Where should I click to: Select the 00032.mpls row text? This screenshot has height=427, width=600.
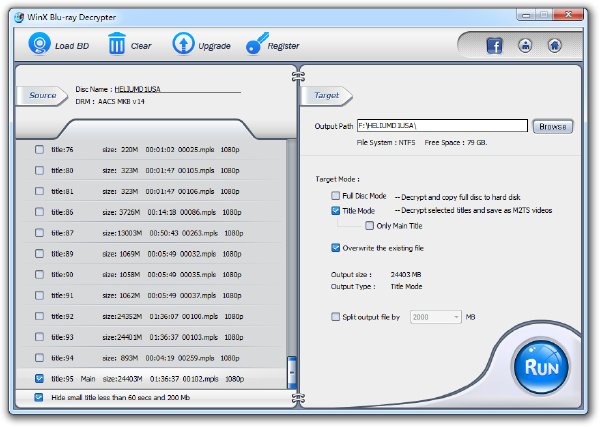pyautogui.click(x=198, y=254)
